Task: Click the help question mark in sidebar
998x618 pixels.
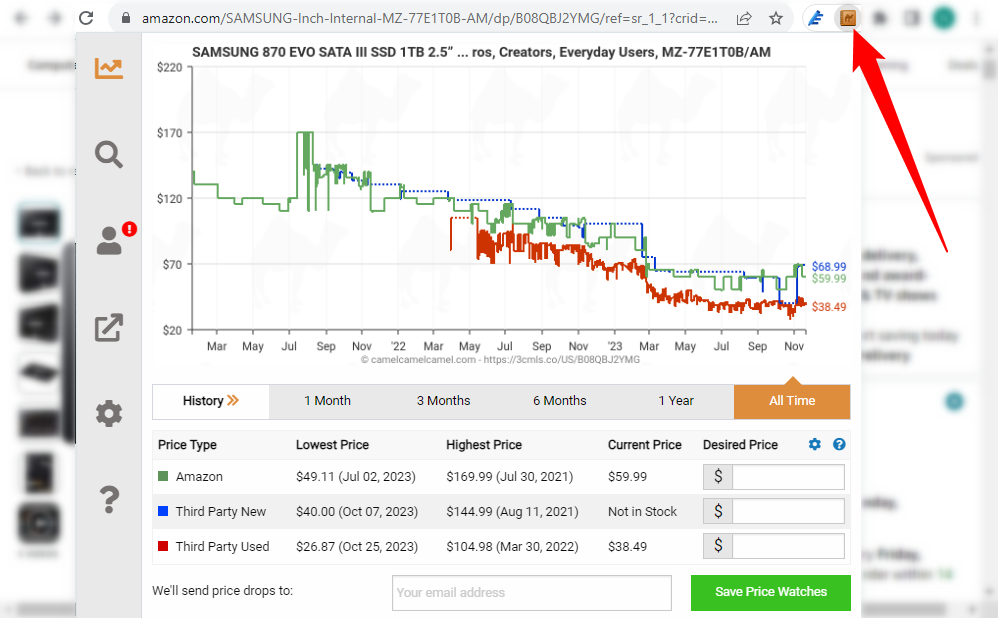Action: point(109,499)
